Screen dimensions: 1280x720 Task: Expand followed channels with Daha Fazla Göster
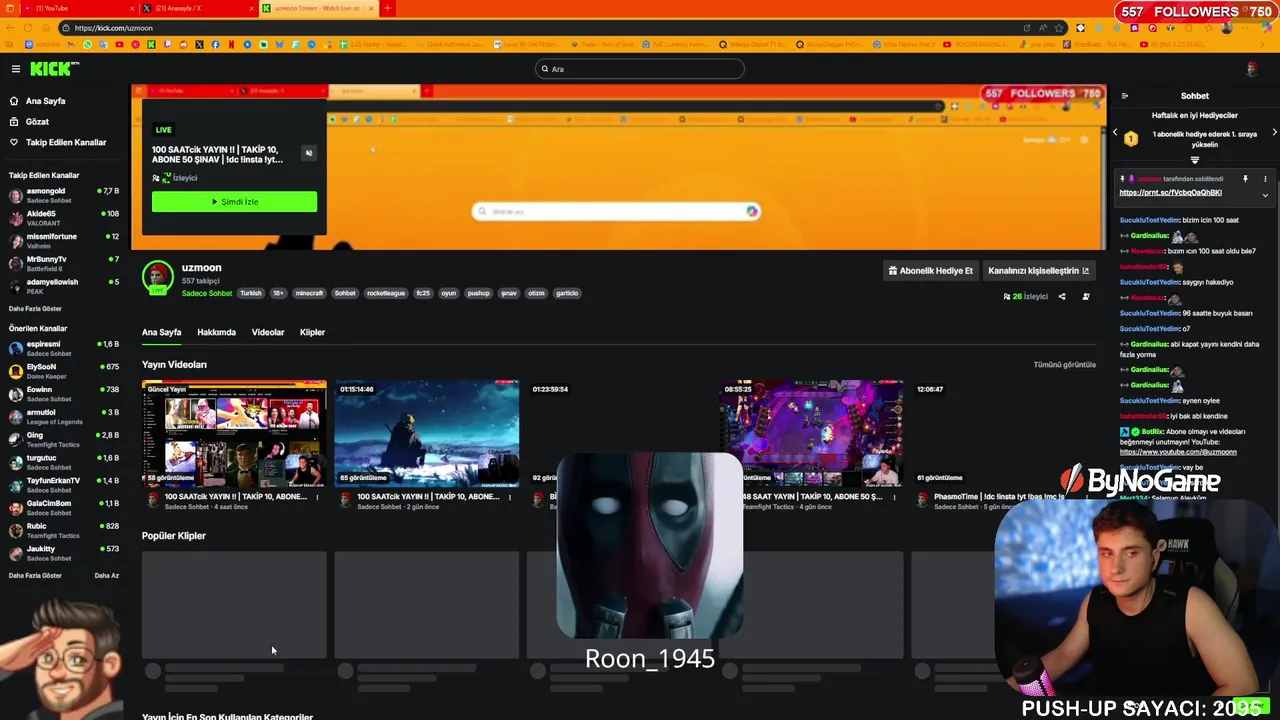(x=35, y=309)
